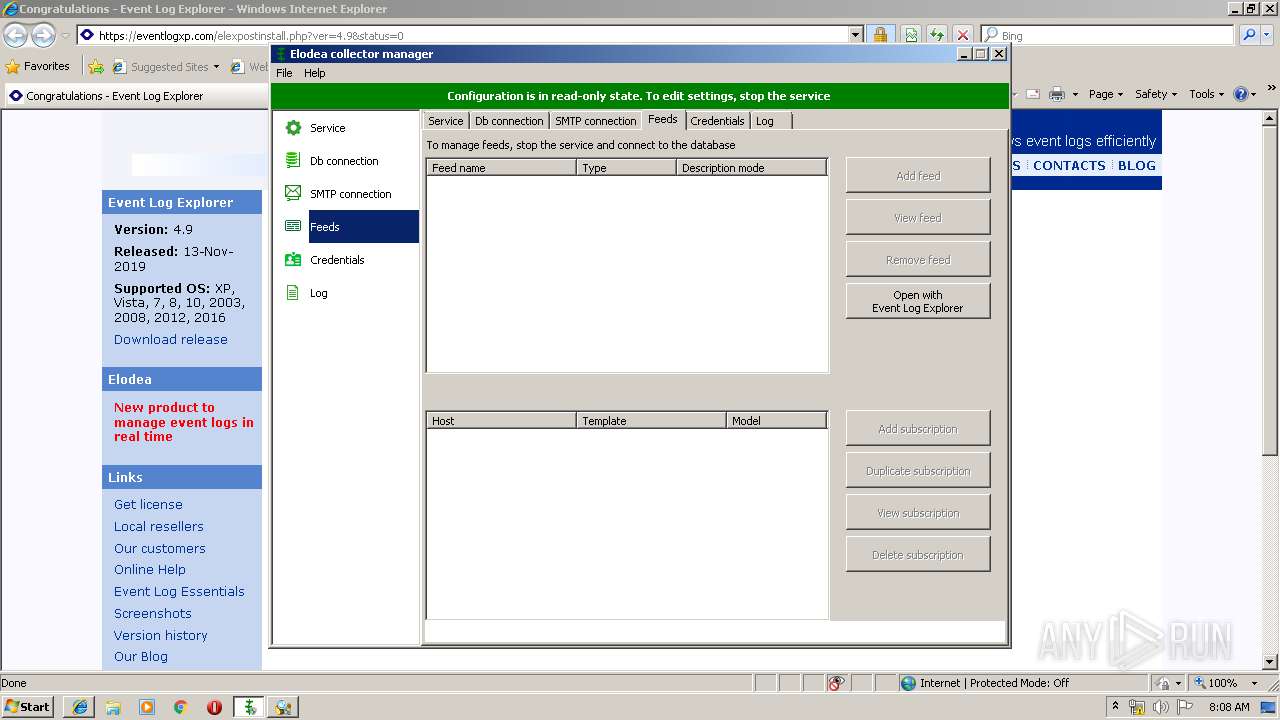This screenshot has height=720, width=1280.
Task: Open the File menu in Elodea
Action: [284, 73]
